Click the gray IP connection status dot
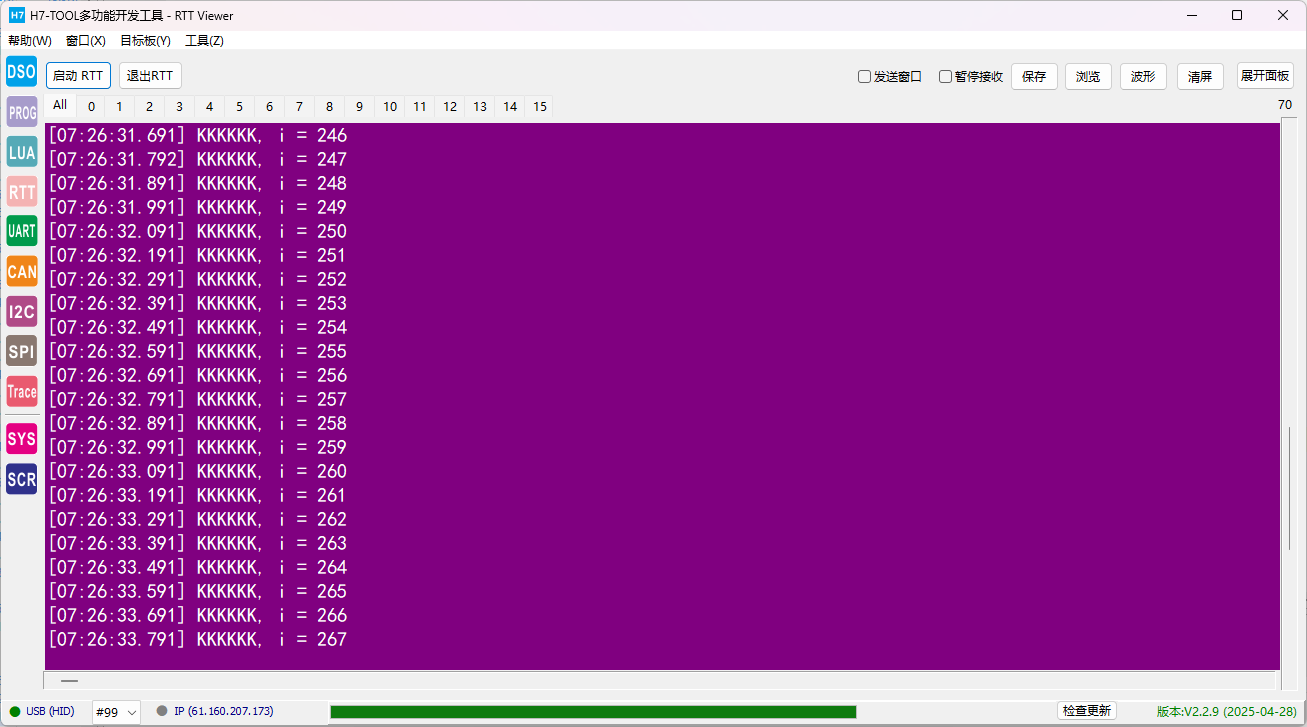 [x=162, y=711]
